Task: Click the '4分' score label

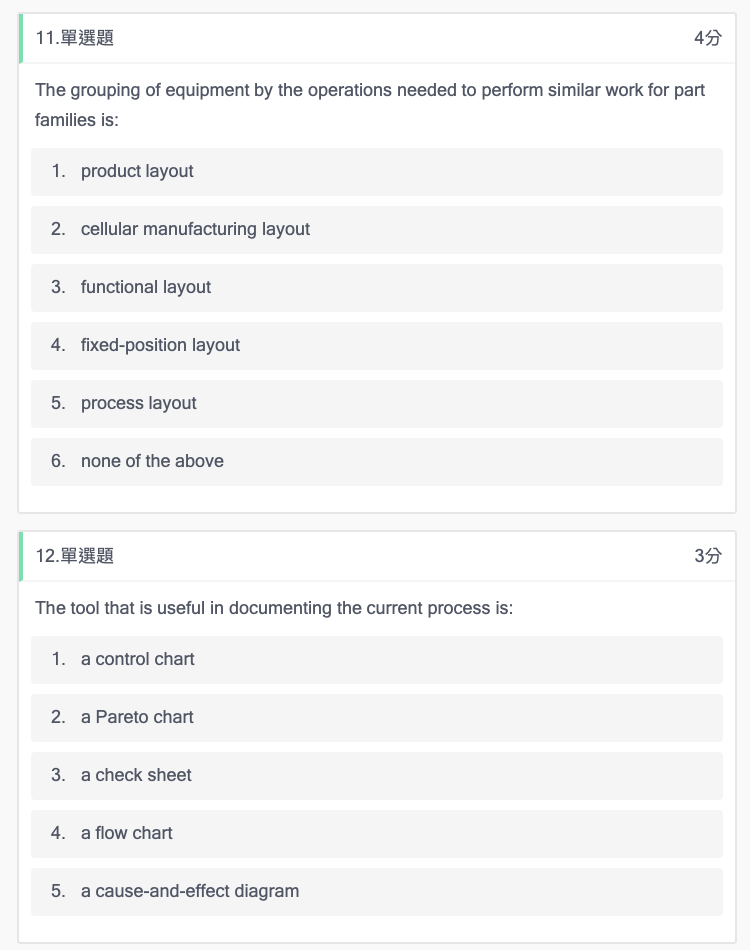Action: (x=707, y=39)
